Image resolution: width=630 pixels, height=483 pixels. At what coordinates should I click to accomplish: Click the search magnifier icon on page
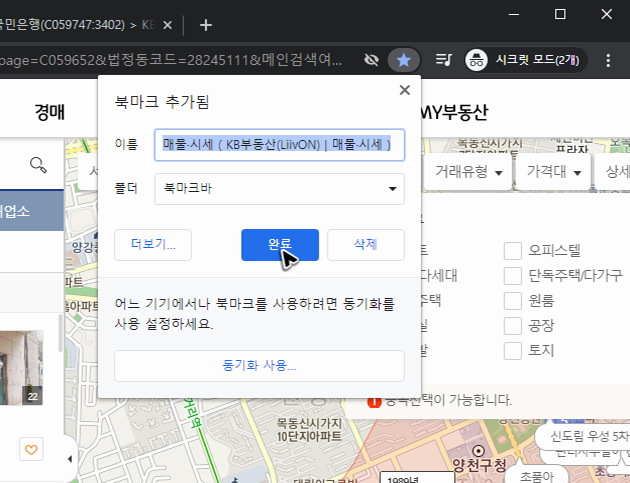(38, 165)
